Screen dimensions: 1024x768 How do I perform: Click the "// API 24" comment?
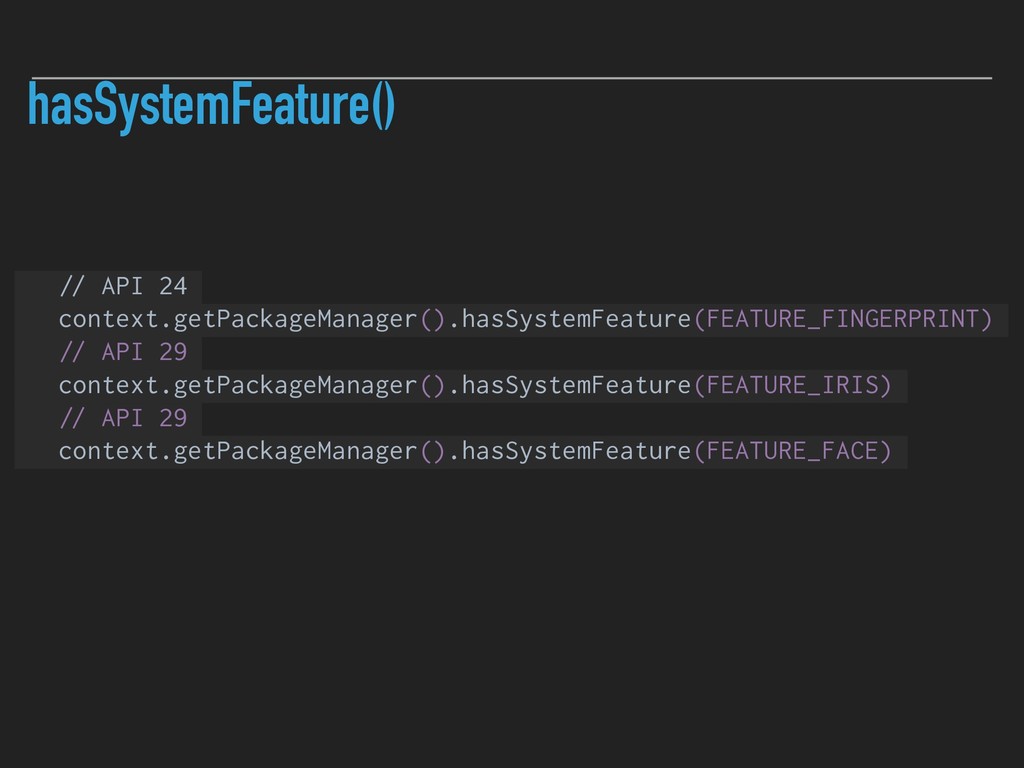(122, 287)
